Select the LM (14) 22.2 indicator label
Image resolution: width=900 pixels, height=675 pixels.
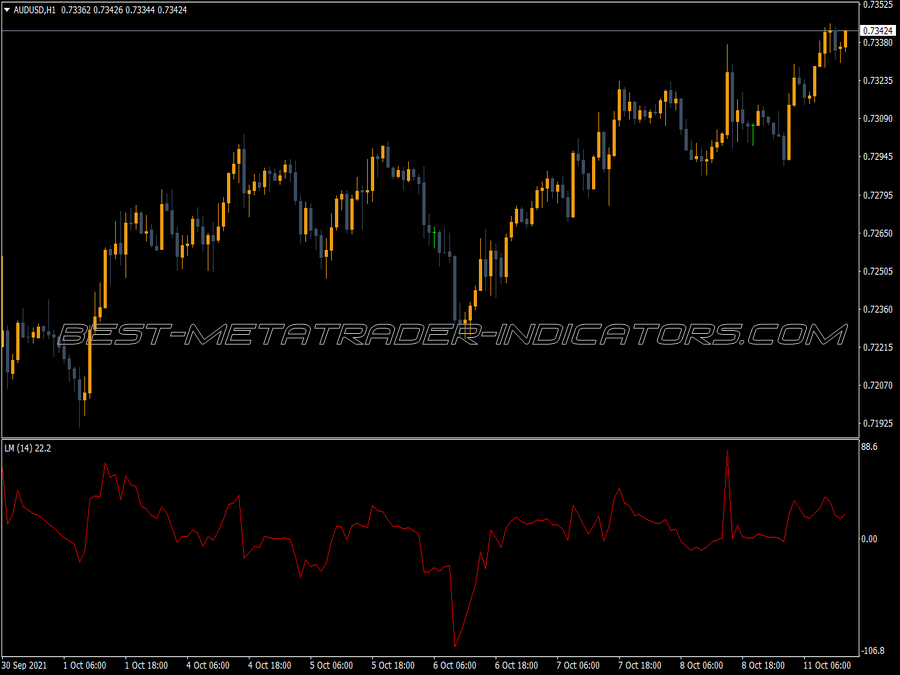click(28, 448)
